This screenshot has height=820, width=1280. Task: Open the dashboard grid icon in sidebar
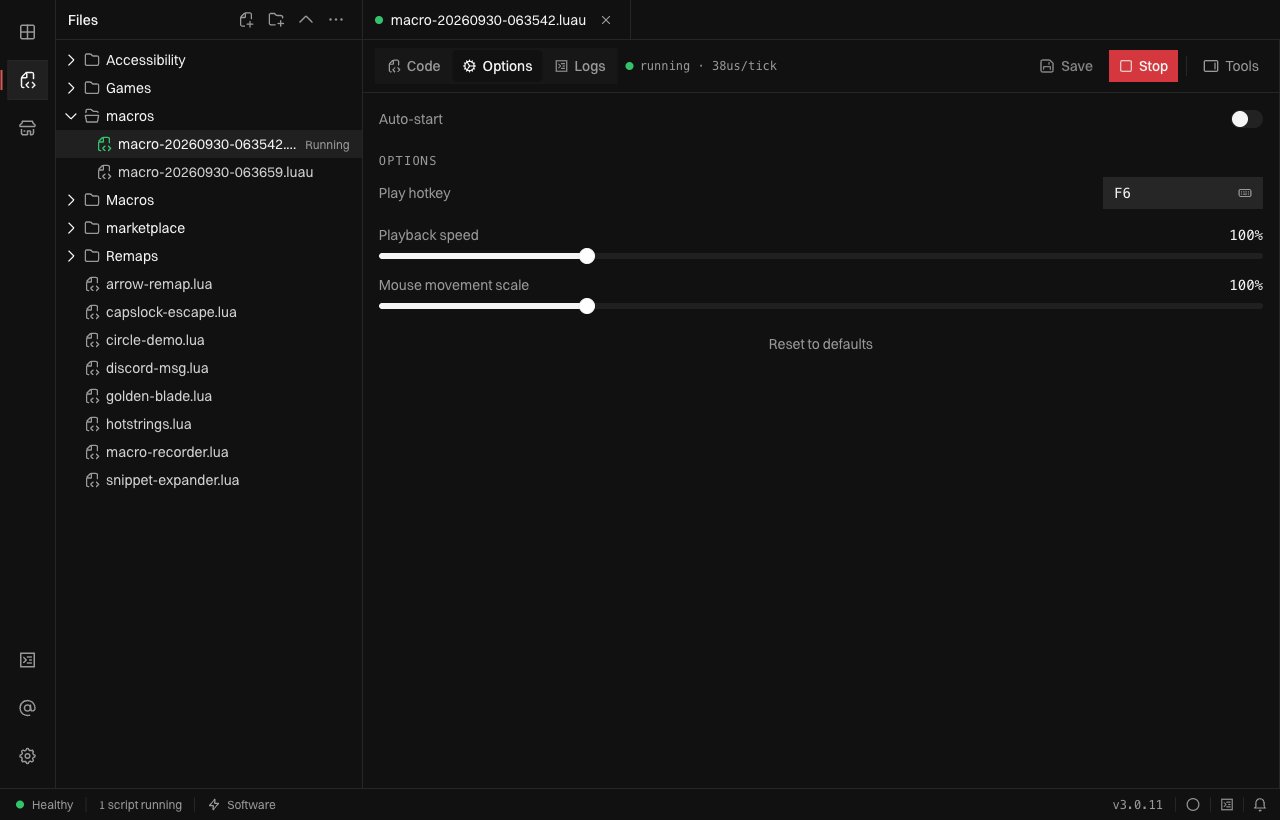pos(27,32)
